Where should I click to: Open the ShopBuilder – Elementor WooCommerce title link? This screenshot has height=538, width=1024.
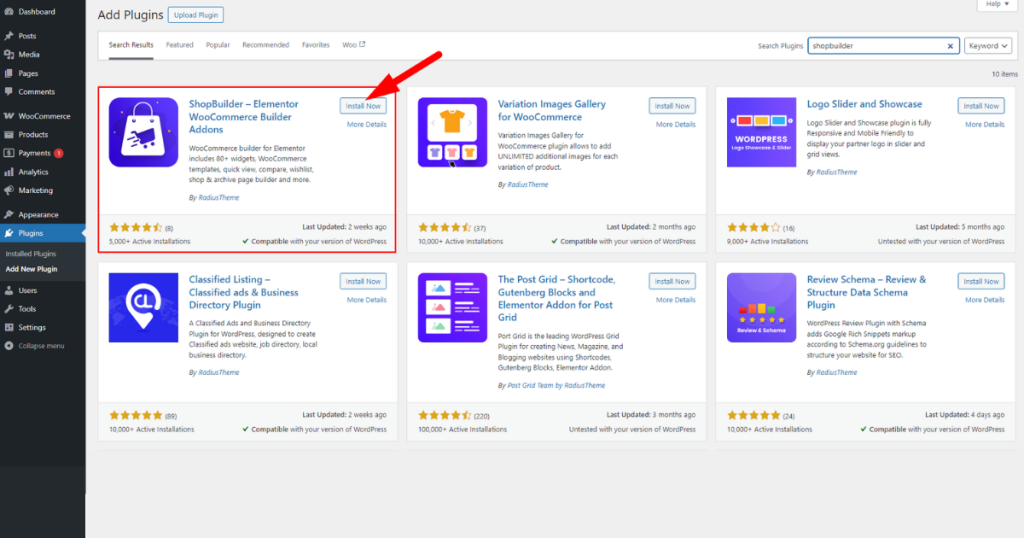pos(244,117)
